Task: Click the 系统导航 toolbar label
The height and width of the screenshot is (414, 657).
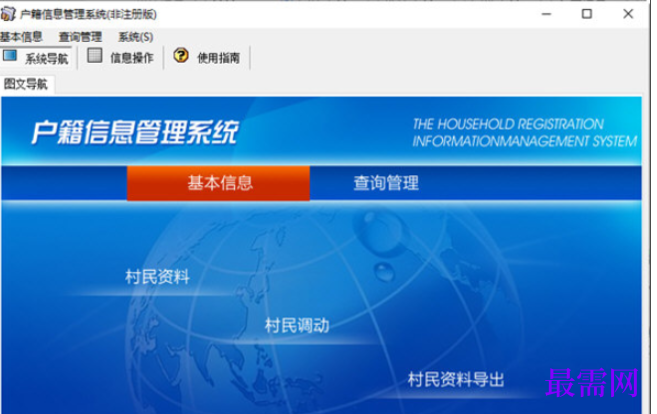Action: point(47,58)
